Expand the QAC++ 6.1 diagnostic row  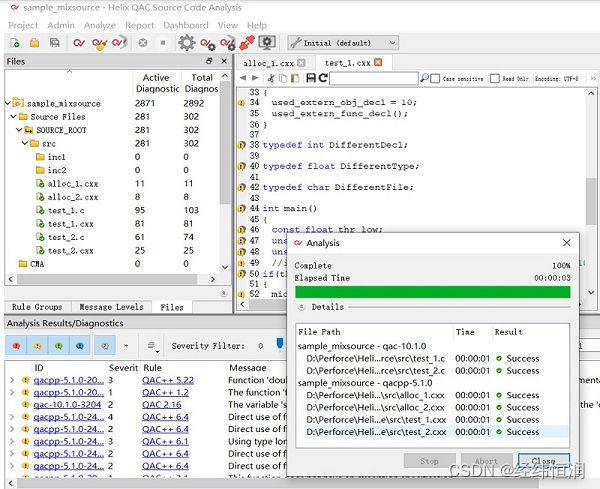[12, 441]
